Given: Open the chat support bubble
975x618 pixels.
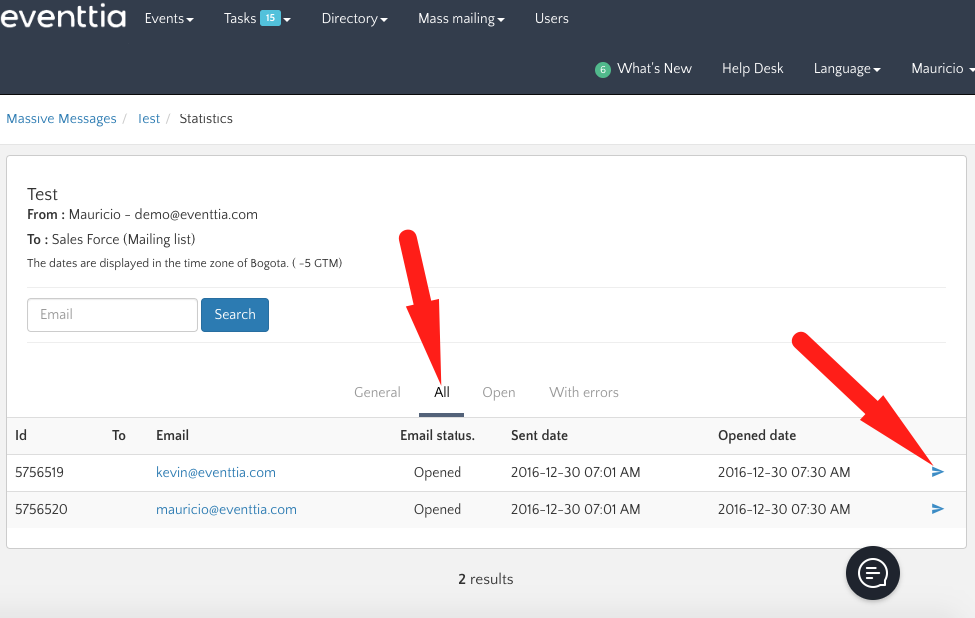Looking at the screenshot, I should (x=873, y=573).
